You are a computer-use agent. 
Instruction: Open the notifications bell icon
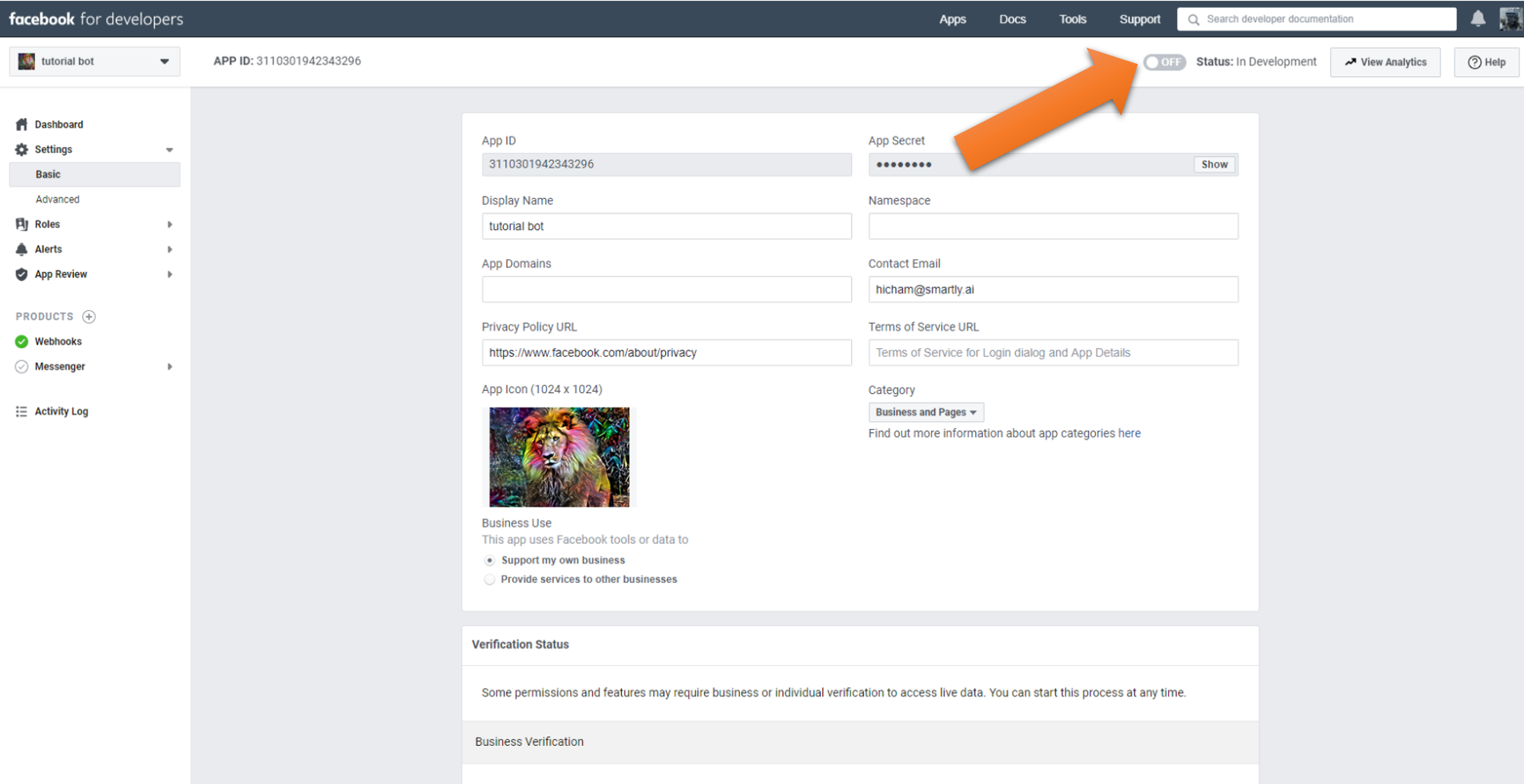pos(1478,18)
